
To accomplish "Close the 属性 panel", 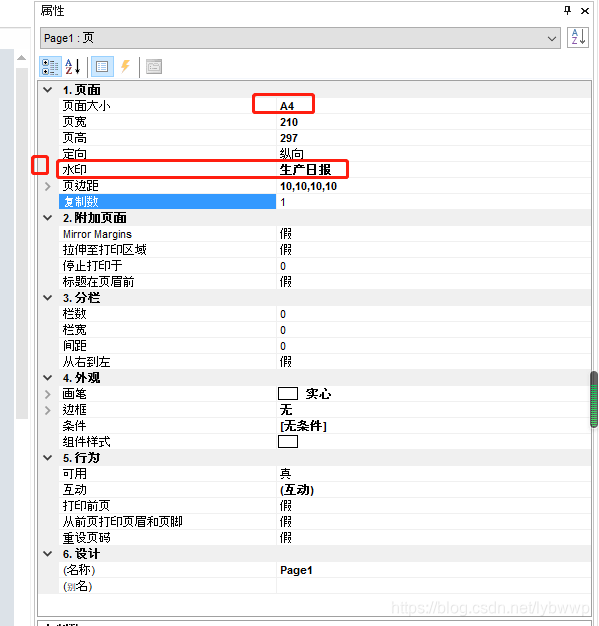I will pyautogui.click(x=585, y=11).
